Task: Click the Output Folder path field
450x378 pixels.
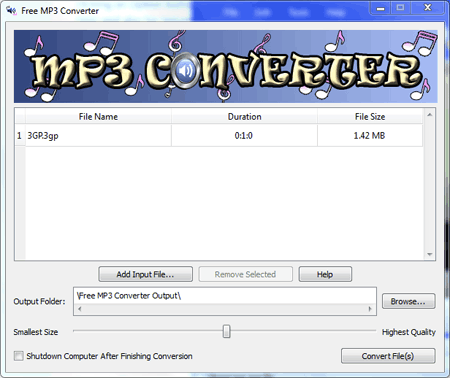Action: click(x=225, y=296)
